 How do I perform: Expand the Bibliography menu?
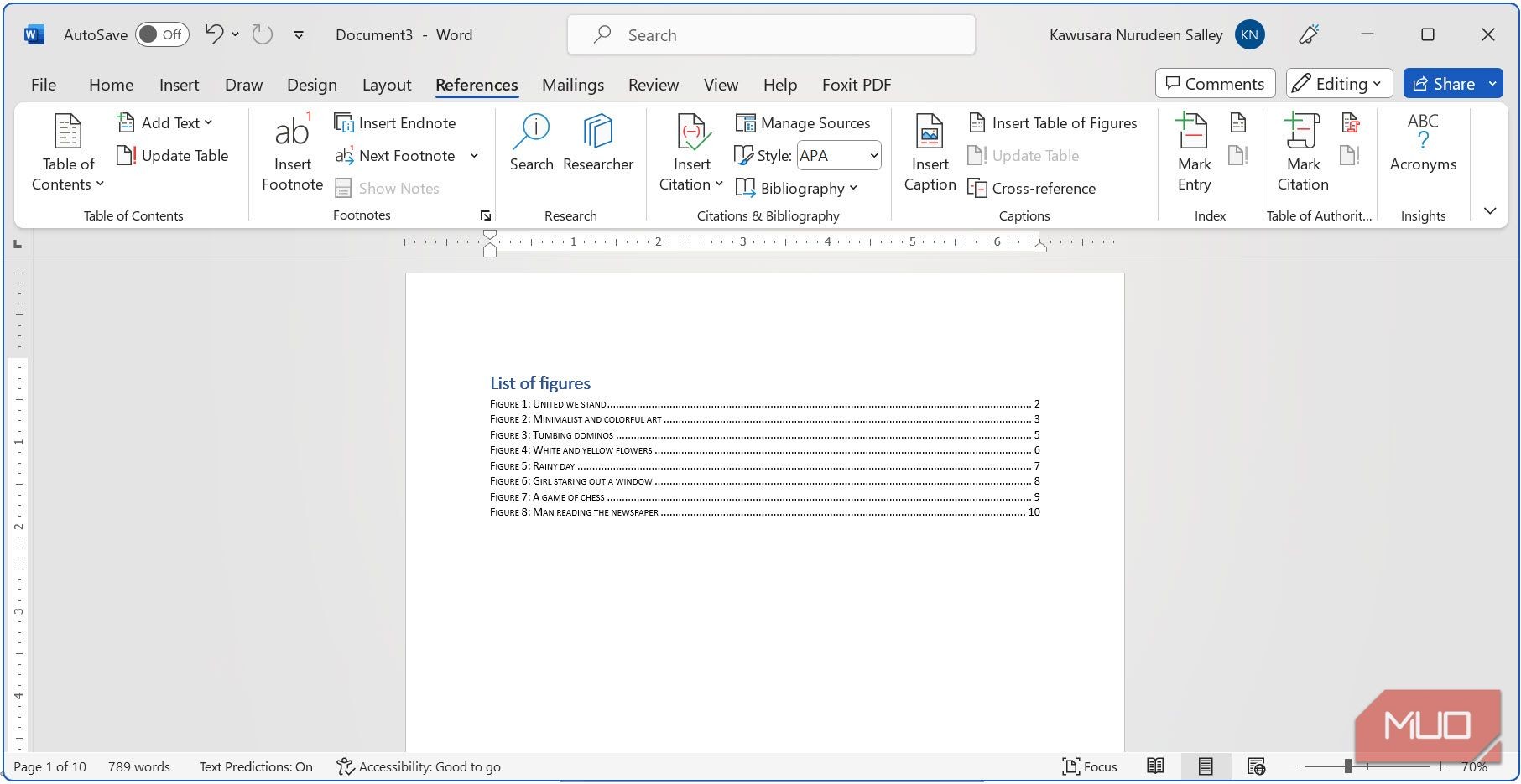click(x=797, y=188)
